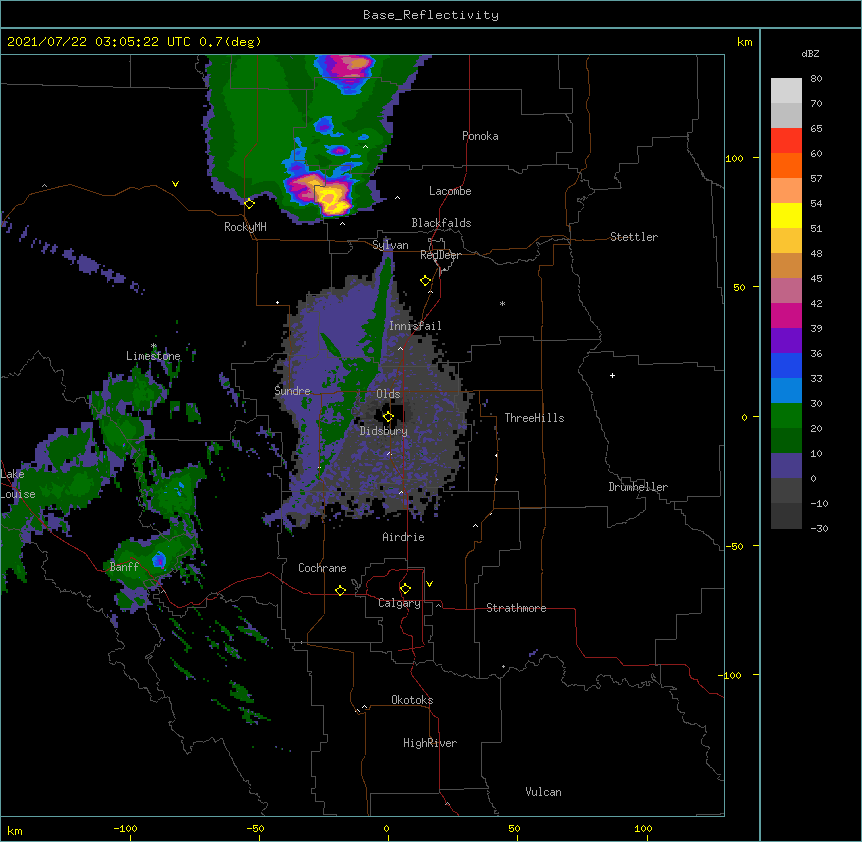The image size is (862, 842).
Task: Click the white plus marker north of Drumheller
Action: [x=612, y=375]
